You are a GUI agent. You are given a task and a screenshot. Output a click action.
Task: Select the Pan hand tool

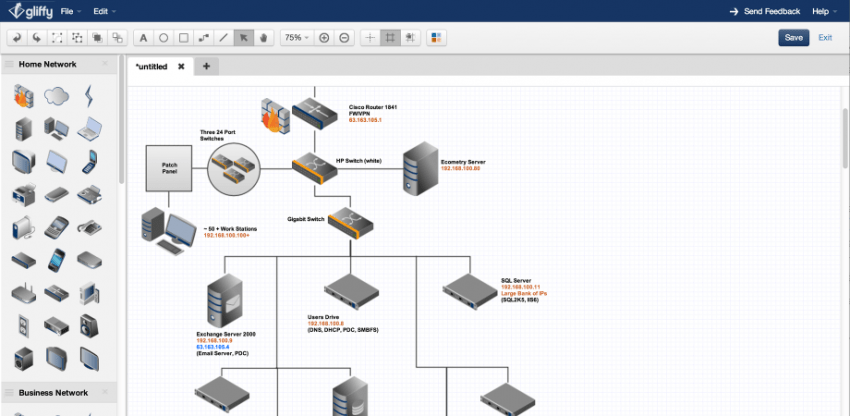264,38
